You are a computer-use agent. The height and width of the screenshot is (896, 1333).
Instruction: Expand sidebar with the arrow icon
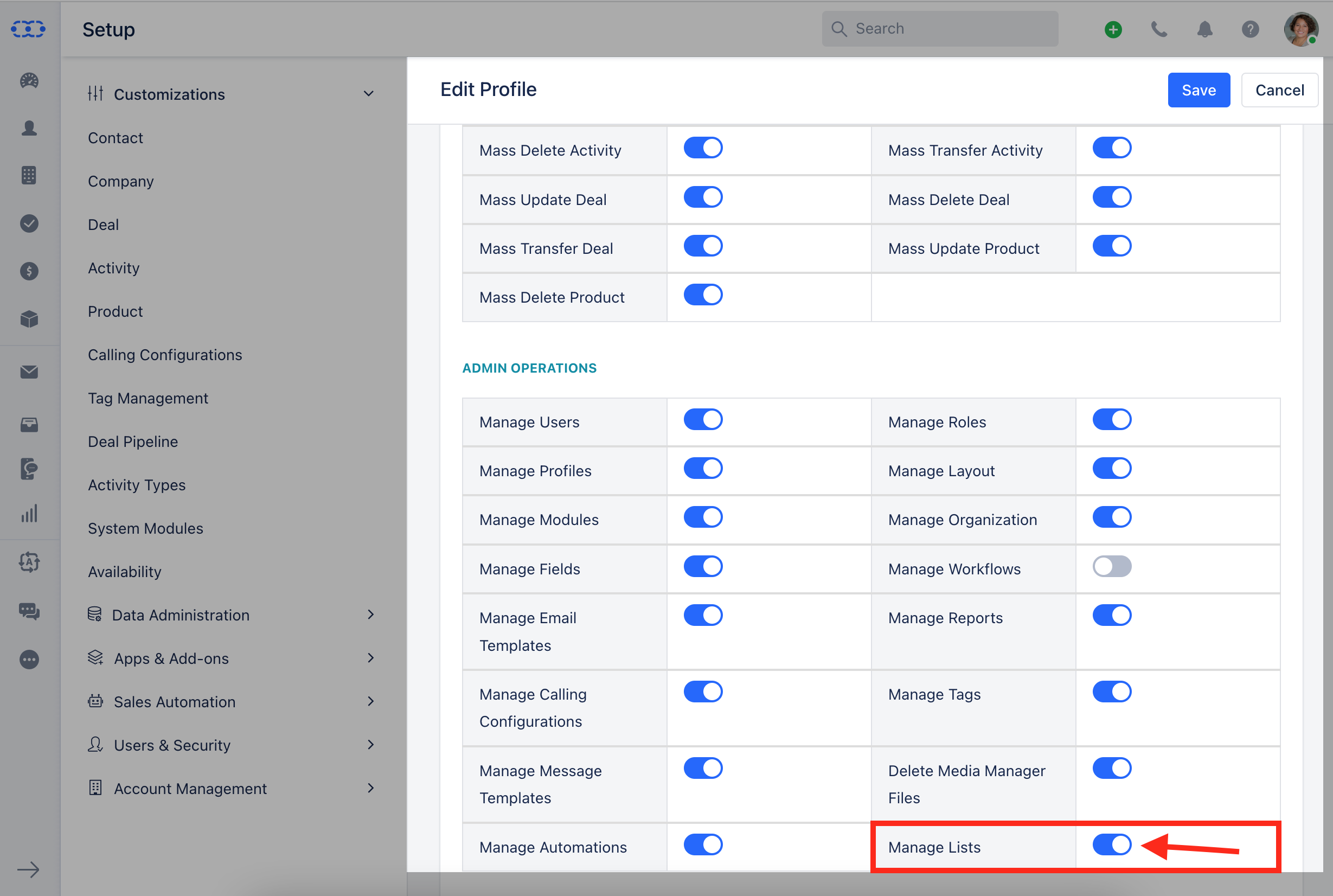click(x=28, y=870)
